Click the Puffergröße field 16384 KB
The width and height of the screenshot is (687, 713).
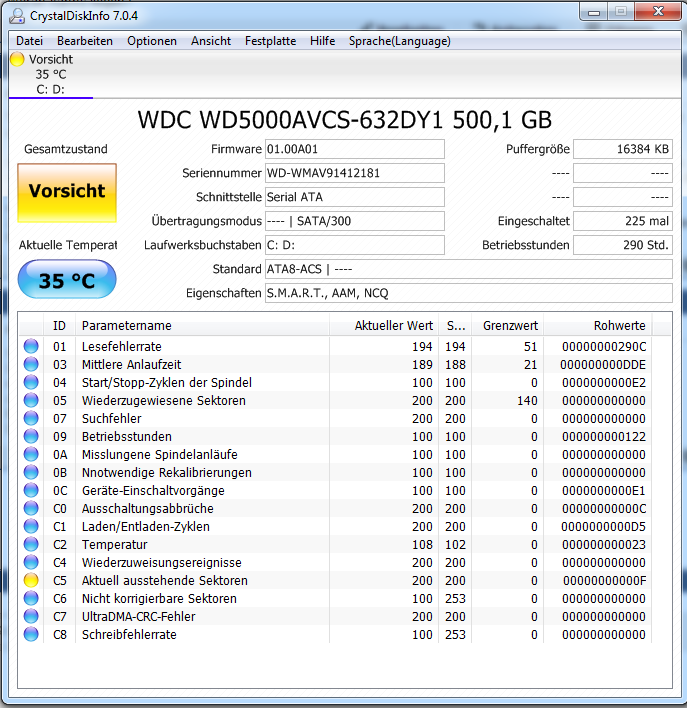tap(622, 149)
